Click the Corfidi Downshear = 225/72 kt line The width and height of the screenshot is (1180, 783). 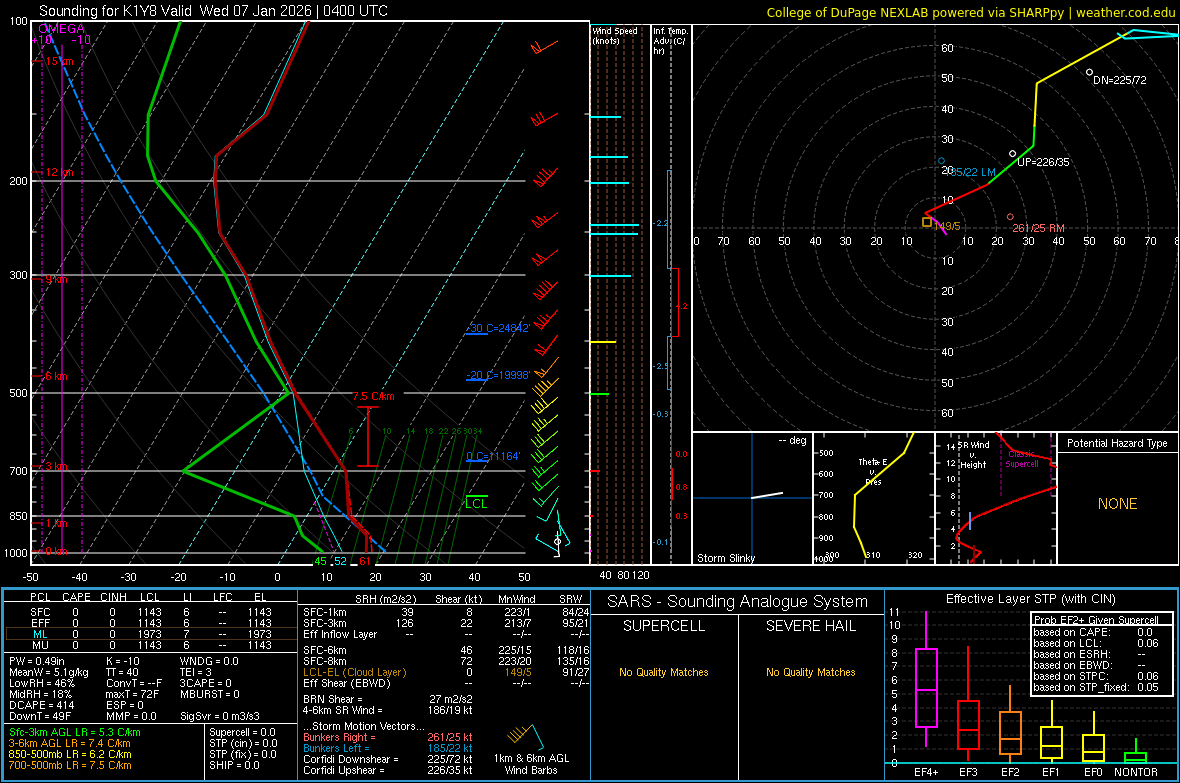pyautogui.click(x=387, y=759)
